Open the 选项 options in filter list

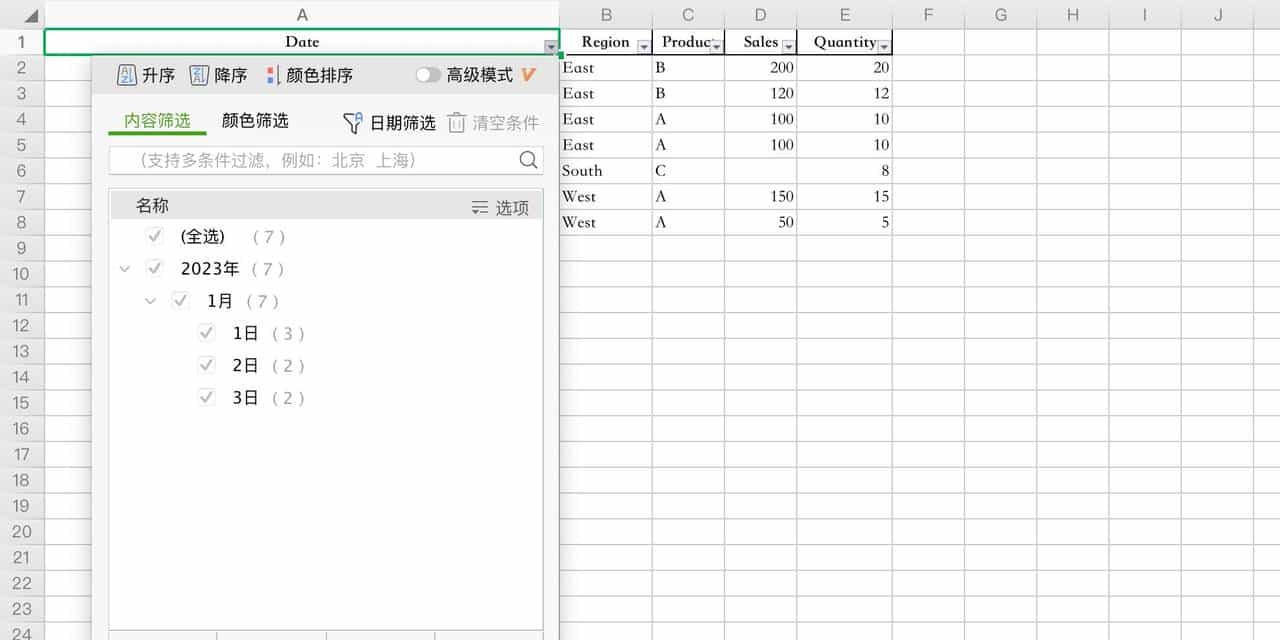(x=507, y=205)
